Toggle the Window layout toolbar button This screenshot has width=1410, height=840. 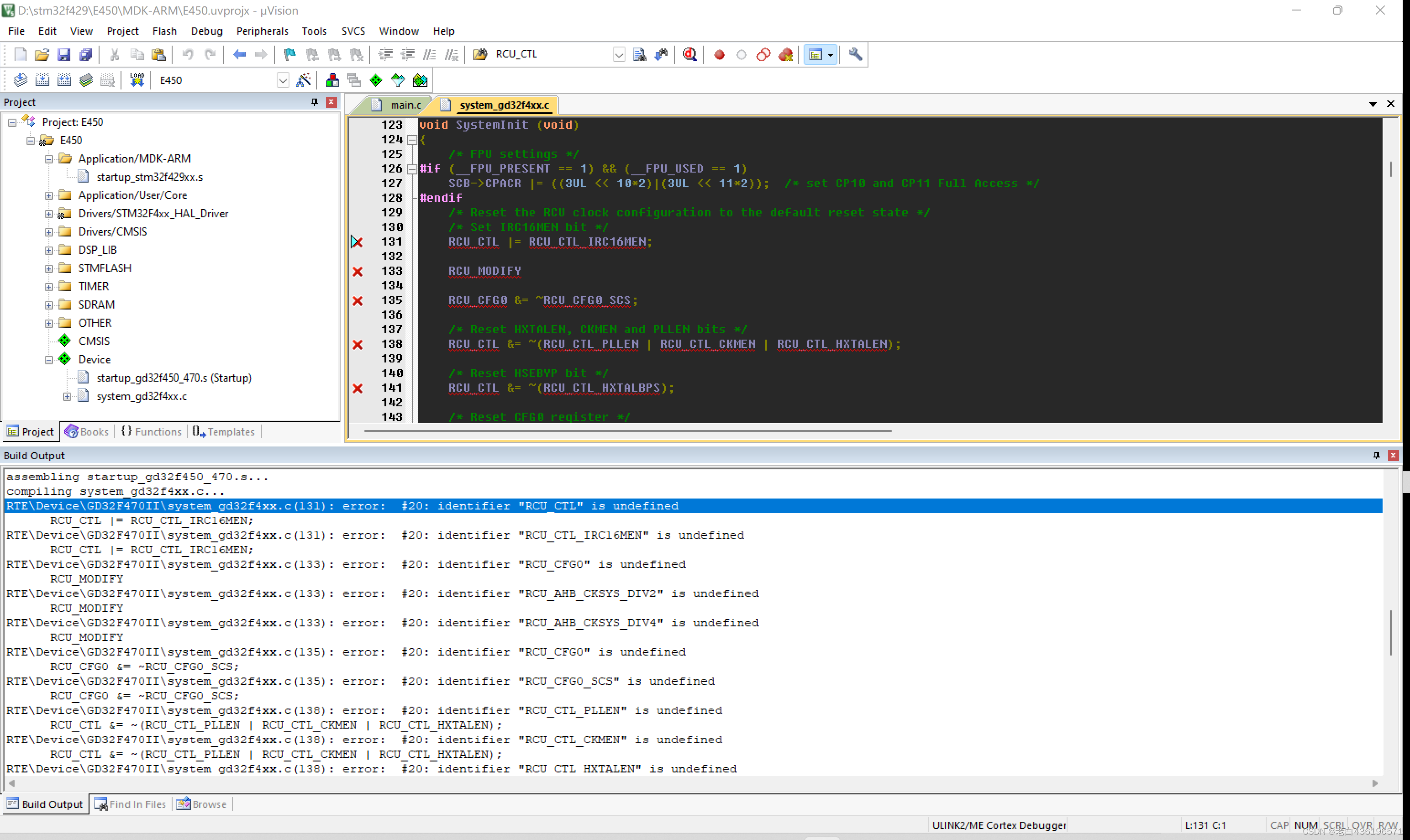point(815,54)
